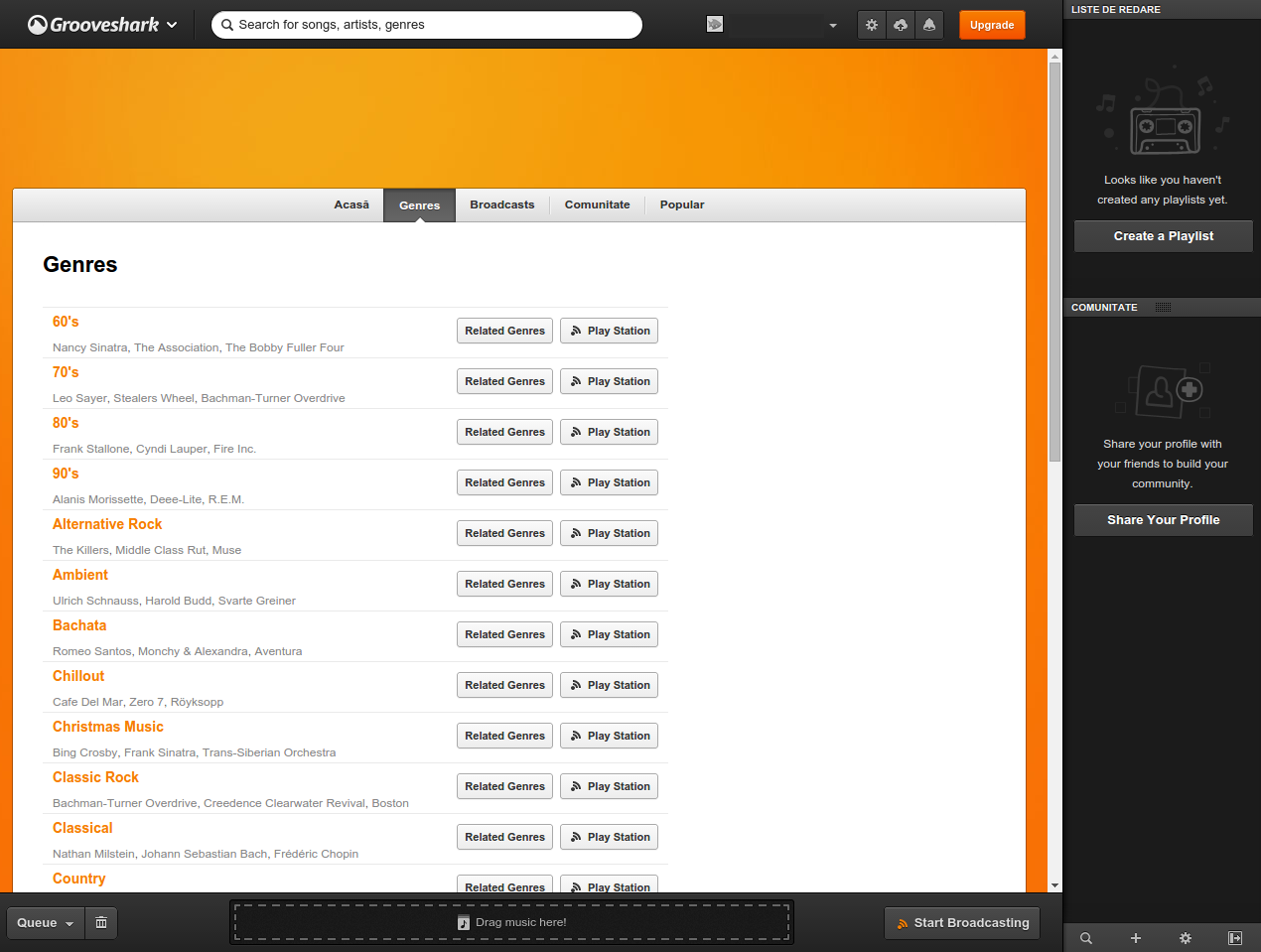Open Grooveshark logo dropdown chevron

pyautogui.click(x=172, y=25)
